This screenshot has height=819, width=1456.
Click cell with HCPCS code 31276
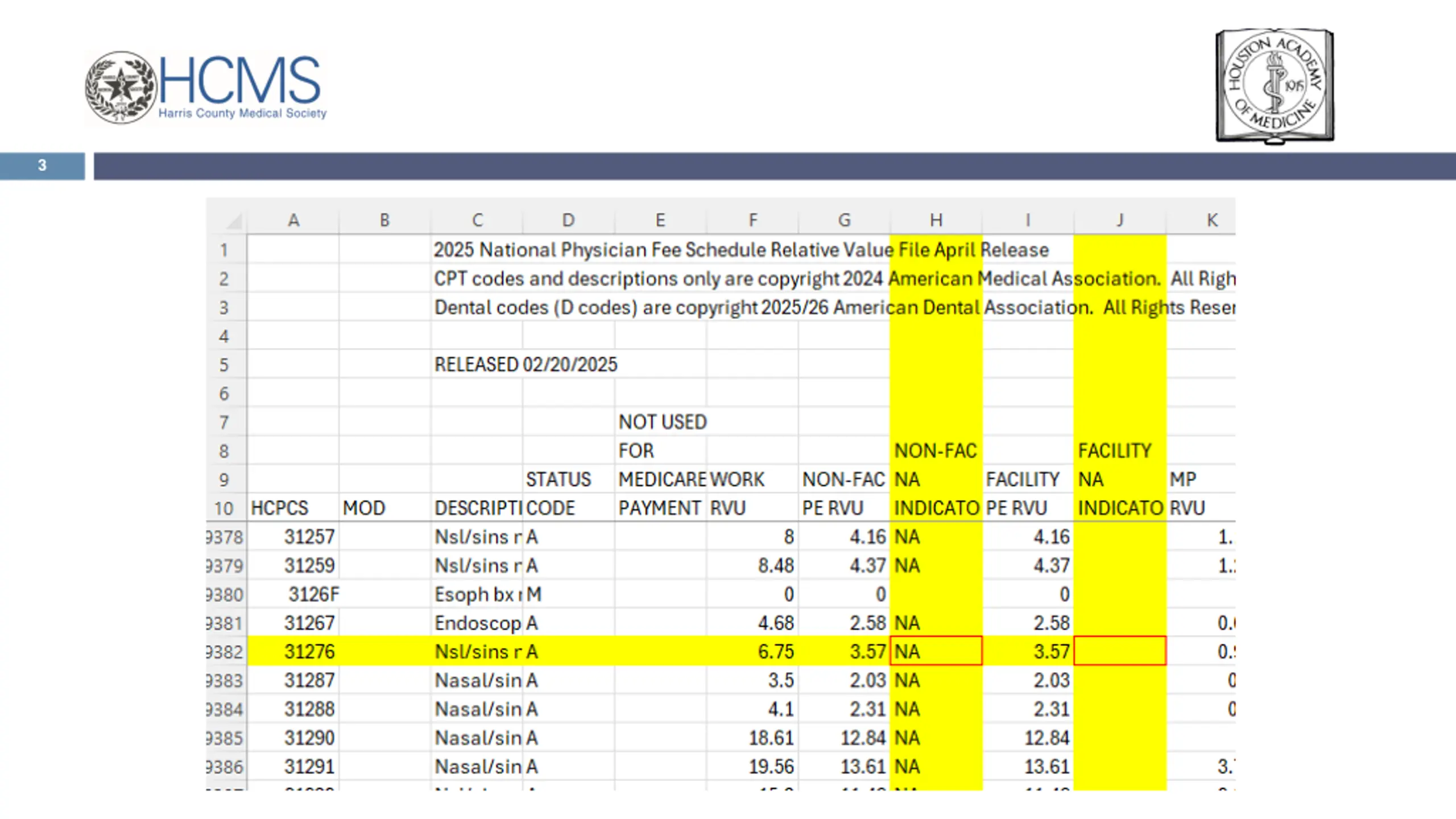click(293, 651)
